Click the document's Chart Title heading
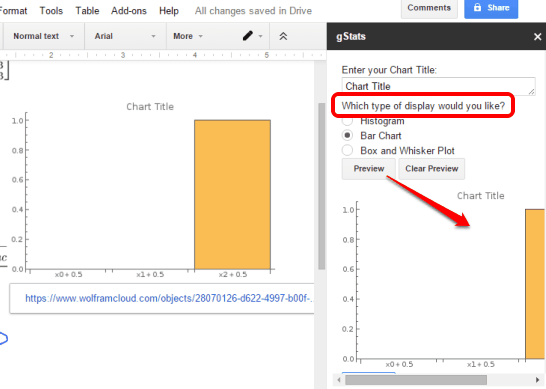 click(x=150, y=107)
